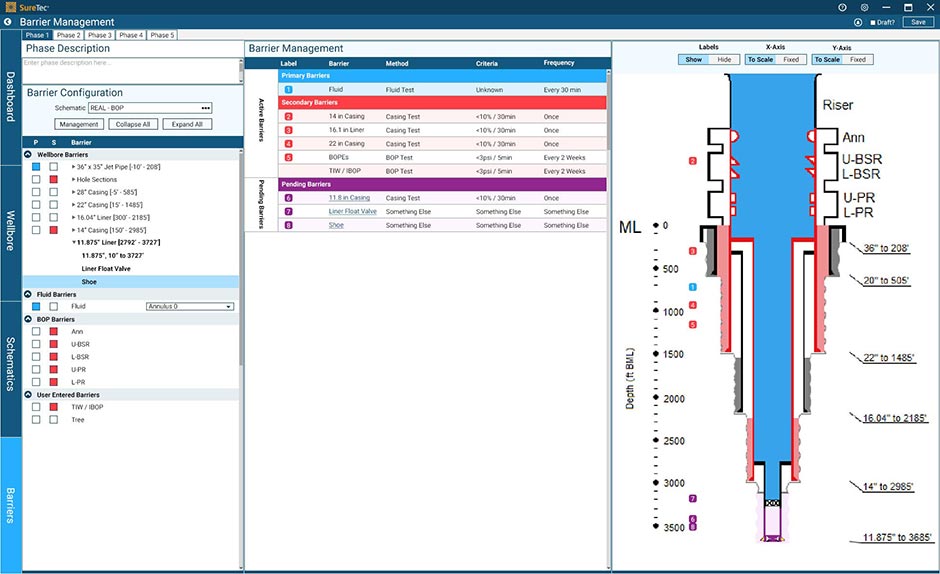Open the Annulus 0 dropdown
This screenshot has height=574, width=940.
tap(189, 306)
